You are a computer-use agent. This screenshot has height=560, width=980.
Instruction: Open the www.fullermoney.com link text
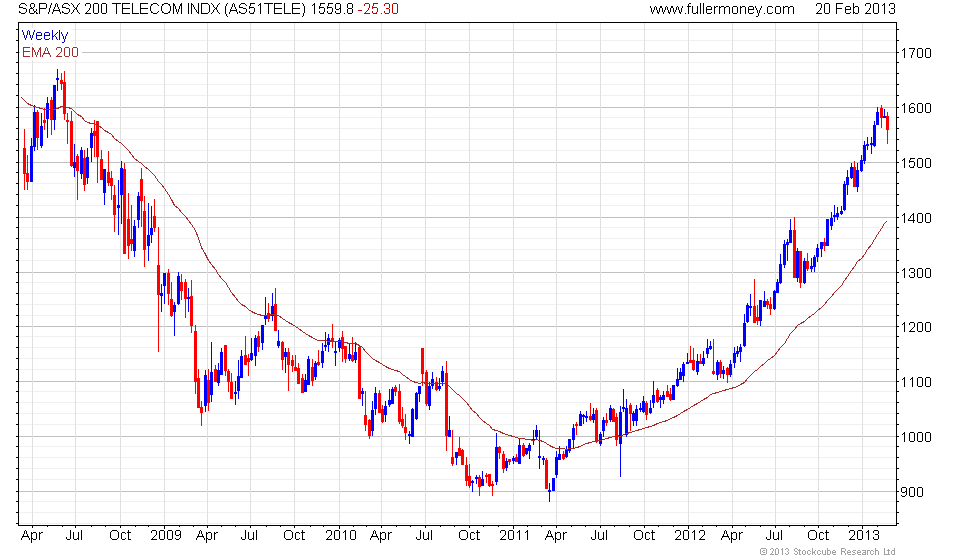(722, 9)
